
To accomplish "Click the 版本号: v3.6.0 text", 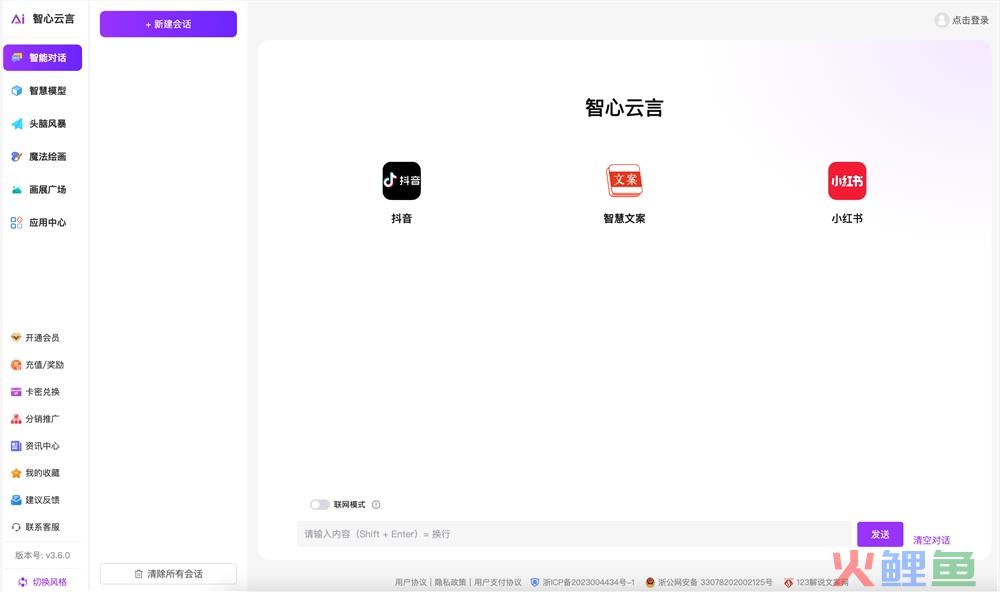I will pyautogui.click(x=42, y=555).
